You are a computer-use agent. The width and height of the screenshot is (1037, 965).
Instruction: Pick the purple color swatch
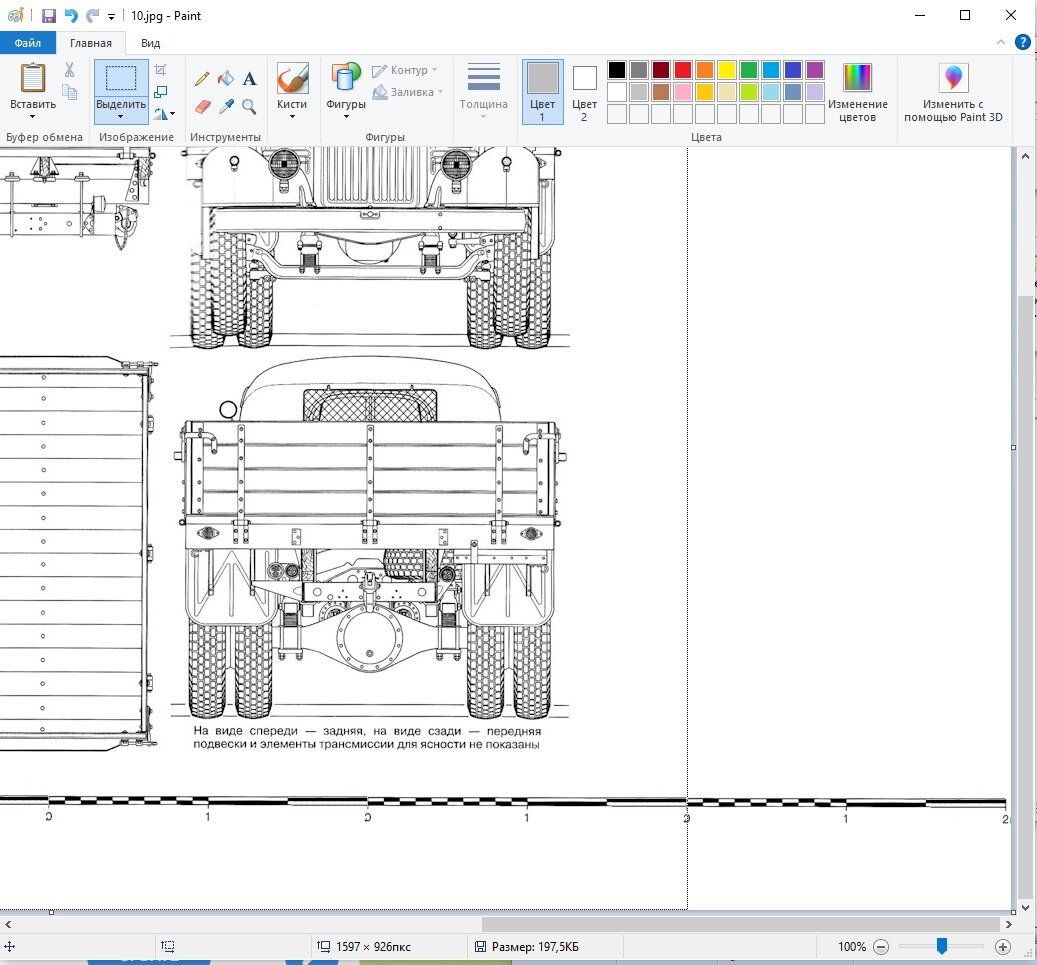pos(815,69)
